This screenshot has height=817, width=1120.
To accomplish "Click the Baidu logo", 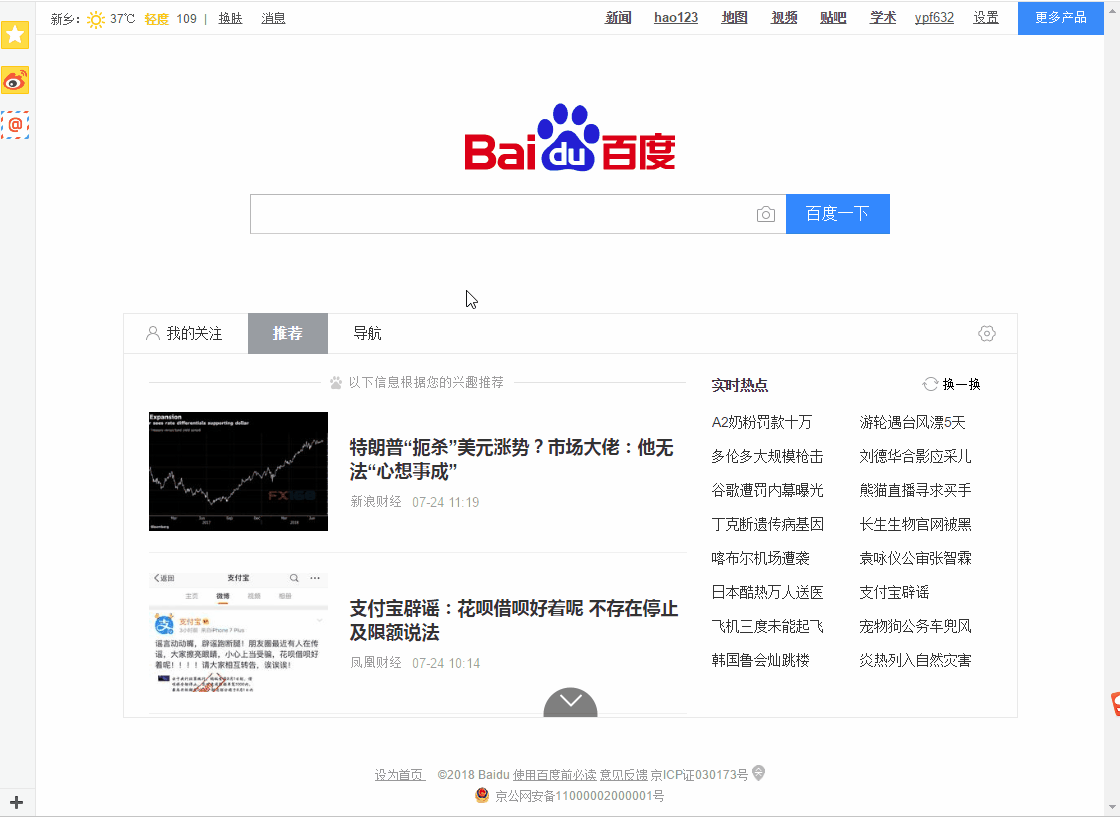I will 570,137.
